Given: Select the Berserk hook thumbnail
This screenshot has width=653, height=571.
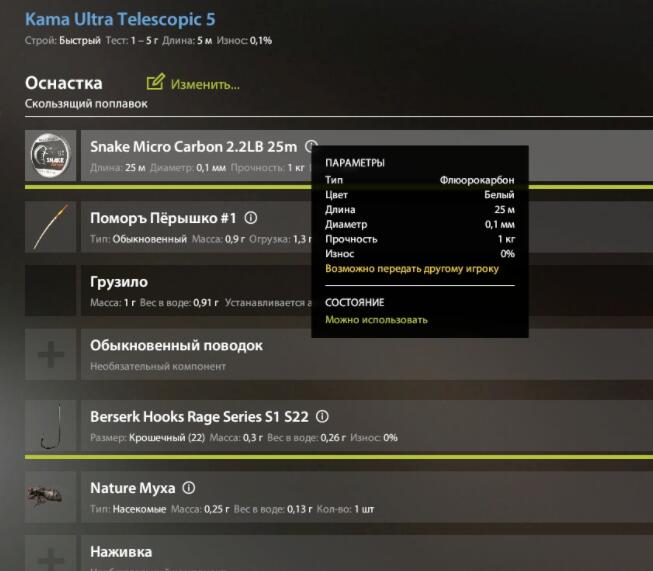Looking at the screenshot, I should point(50,426).
